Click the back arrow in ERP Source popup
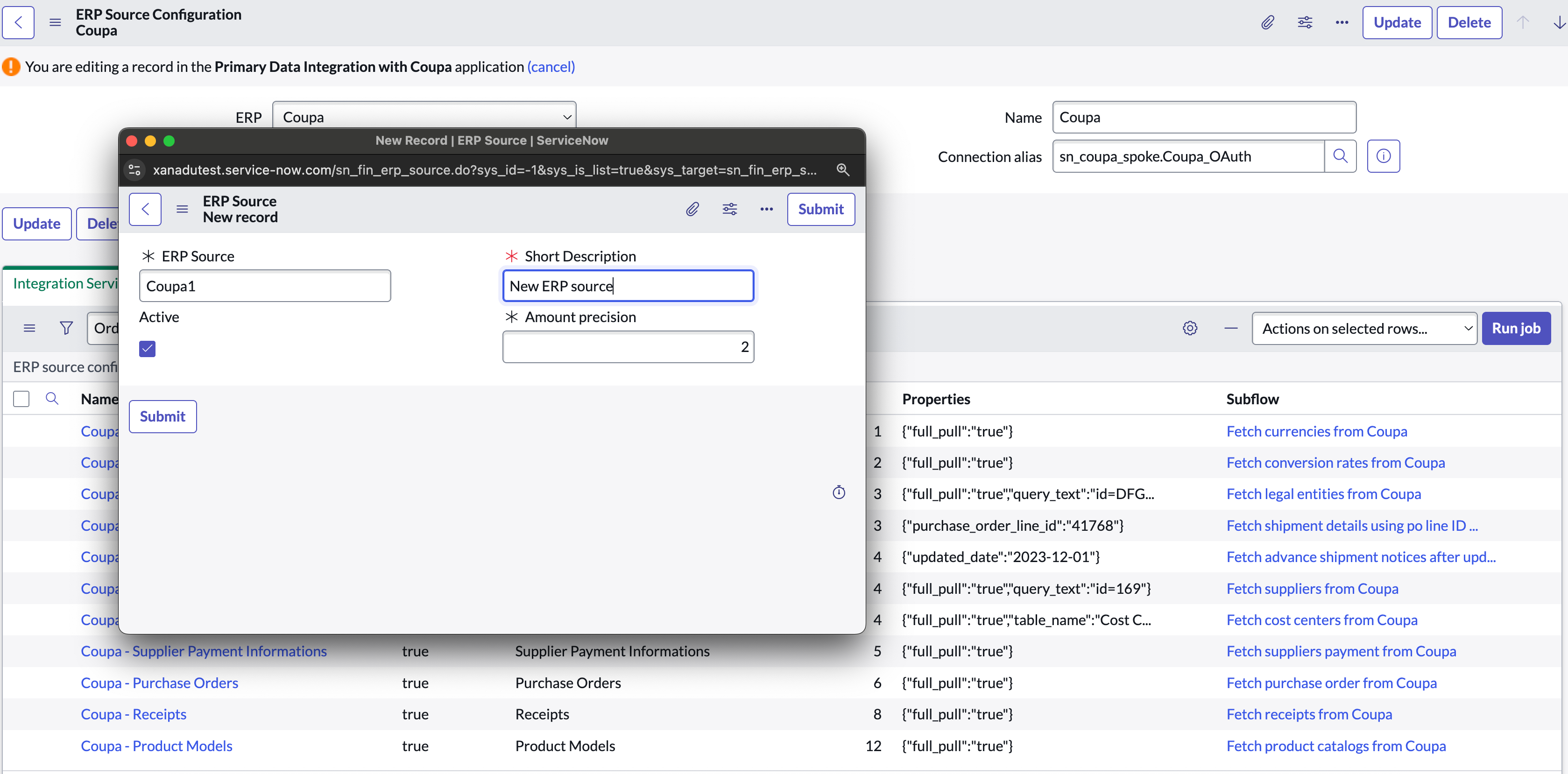 click(145, 209)
